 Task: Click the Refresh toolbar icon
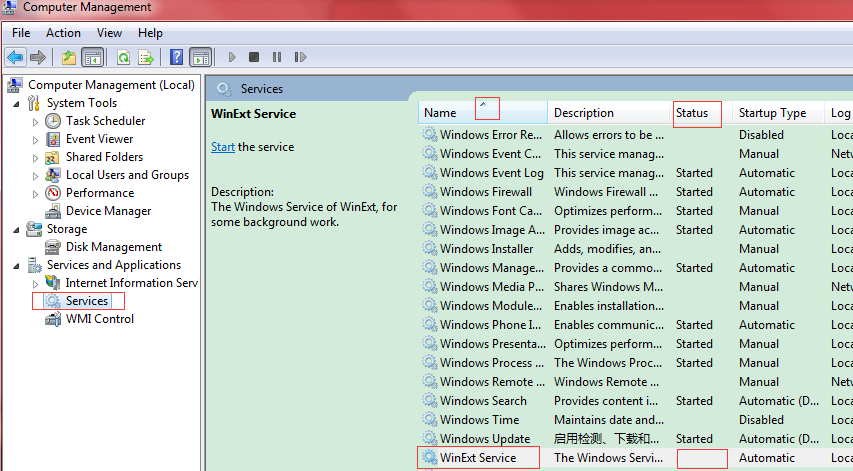click(123, 57)
